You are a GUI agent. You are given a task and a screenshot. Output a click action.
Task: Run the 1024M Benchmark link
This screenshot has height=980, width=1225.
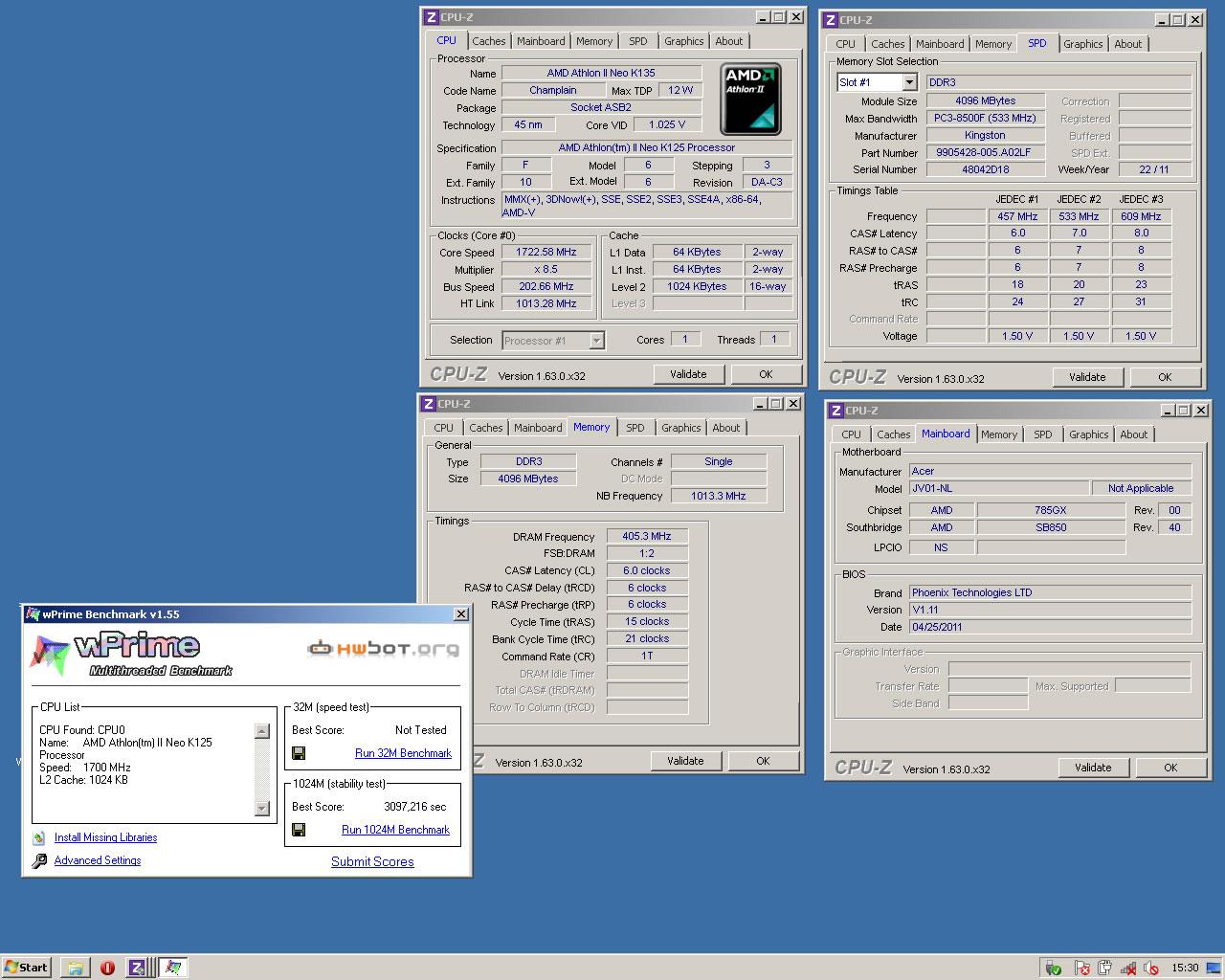[x=395, y=830]
